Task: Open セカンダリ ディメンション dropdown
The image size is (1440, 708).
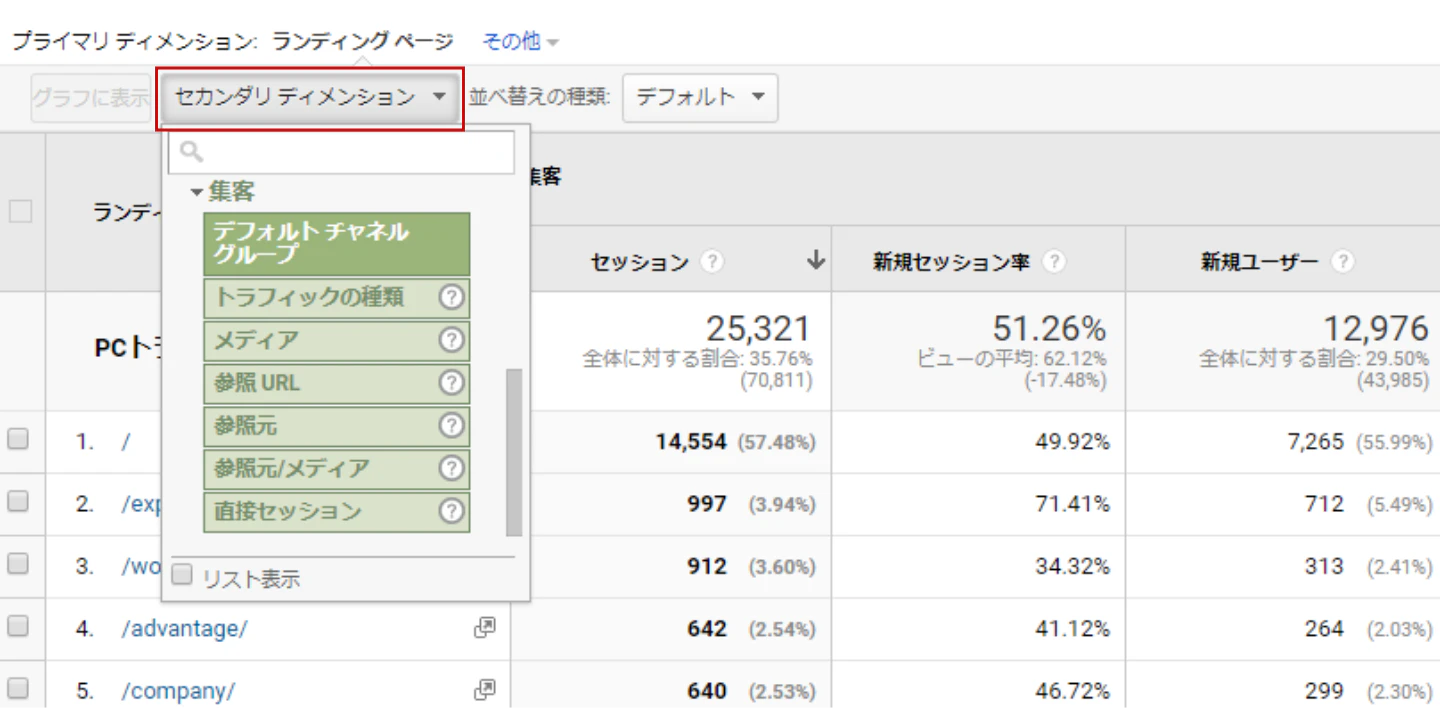Action: click(310, 98)
